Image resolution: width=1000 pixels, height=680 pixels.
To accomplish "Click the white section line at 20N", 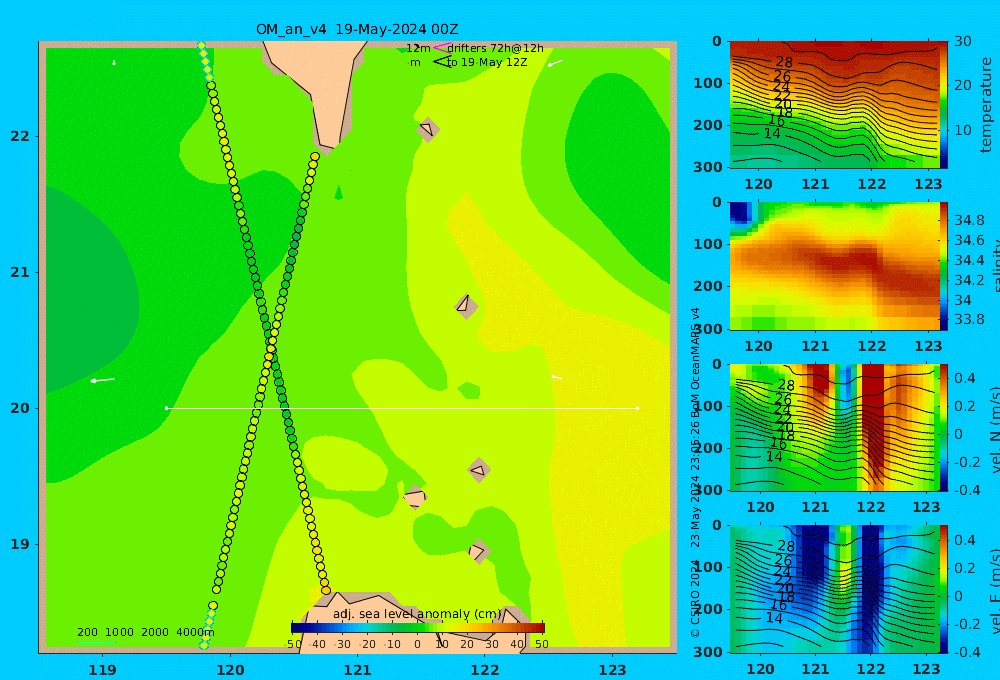I will pyautogui.click(x=402, y=408).
